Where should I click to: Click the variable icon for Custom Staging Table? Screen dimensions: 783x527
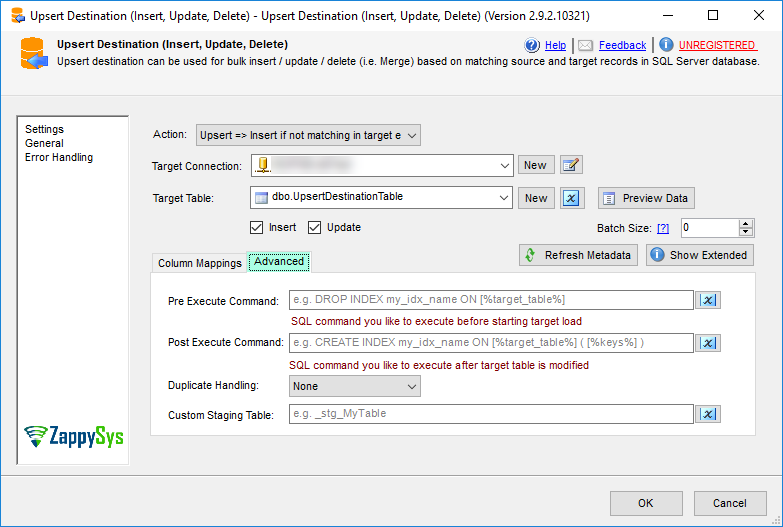tap(708, 414)
